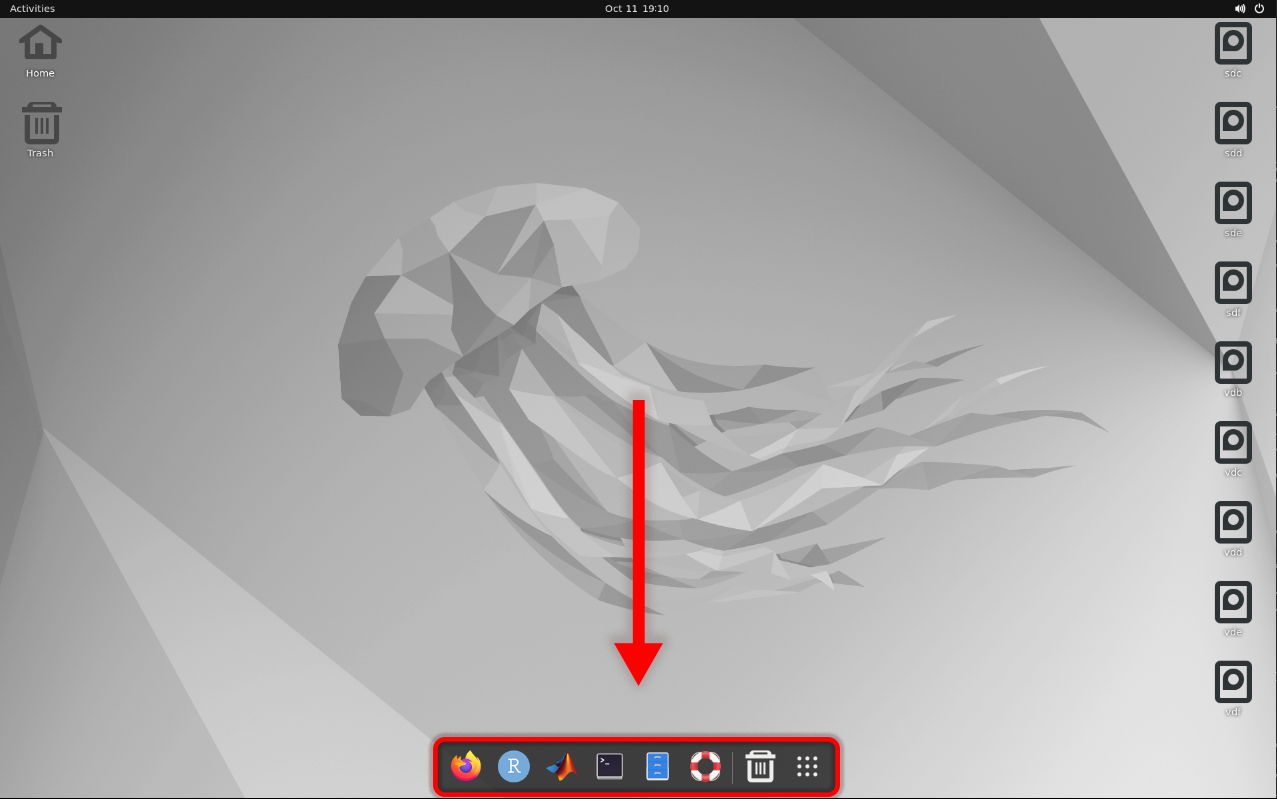Open the Help application
1277x799 pixels.
(705, 767)
